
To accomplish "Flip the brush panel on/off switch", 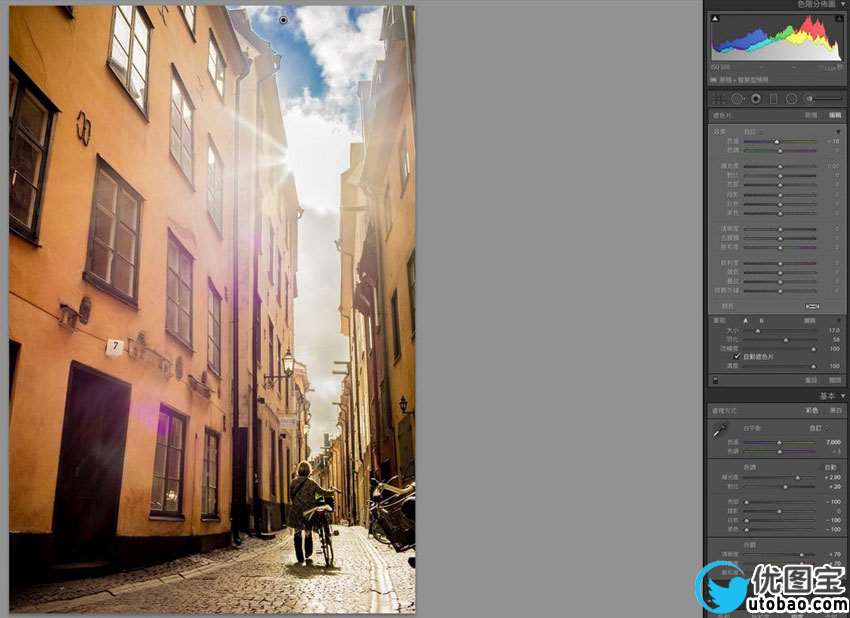I will point(716,380).
